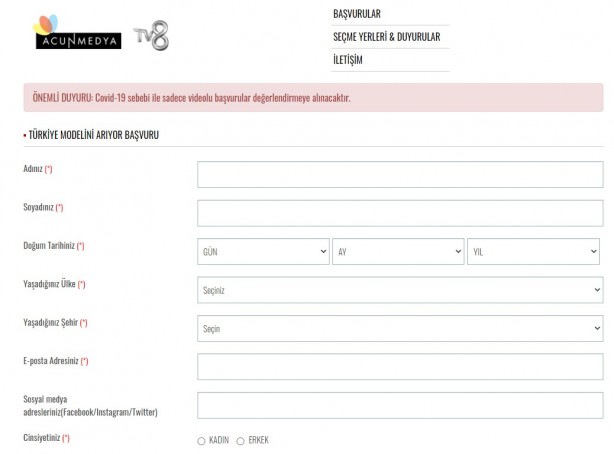Open the AY month dropdown
The image size is (614, 454).
pyautogui.click(x=398, y=251)
